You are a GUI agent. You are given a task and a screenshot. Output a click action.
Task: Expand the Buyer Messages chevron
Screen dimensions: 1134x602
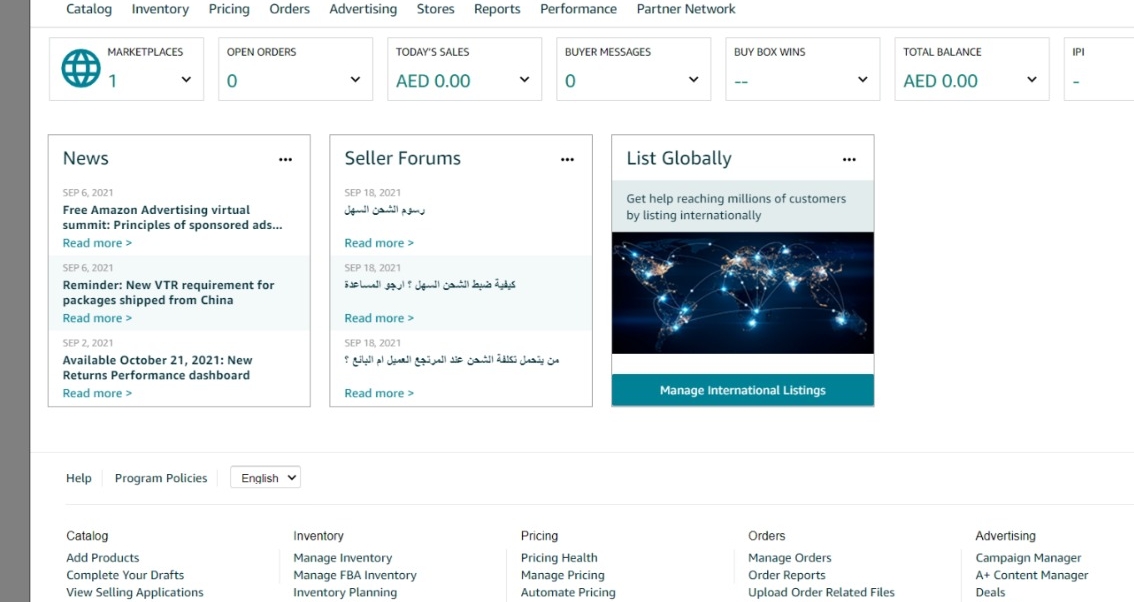point(694,80)
